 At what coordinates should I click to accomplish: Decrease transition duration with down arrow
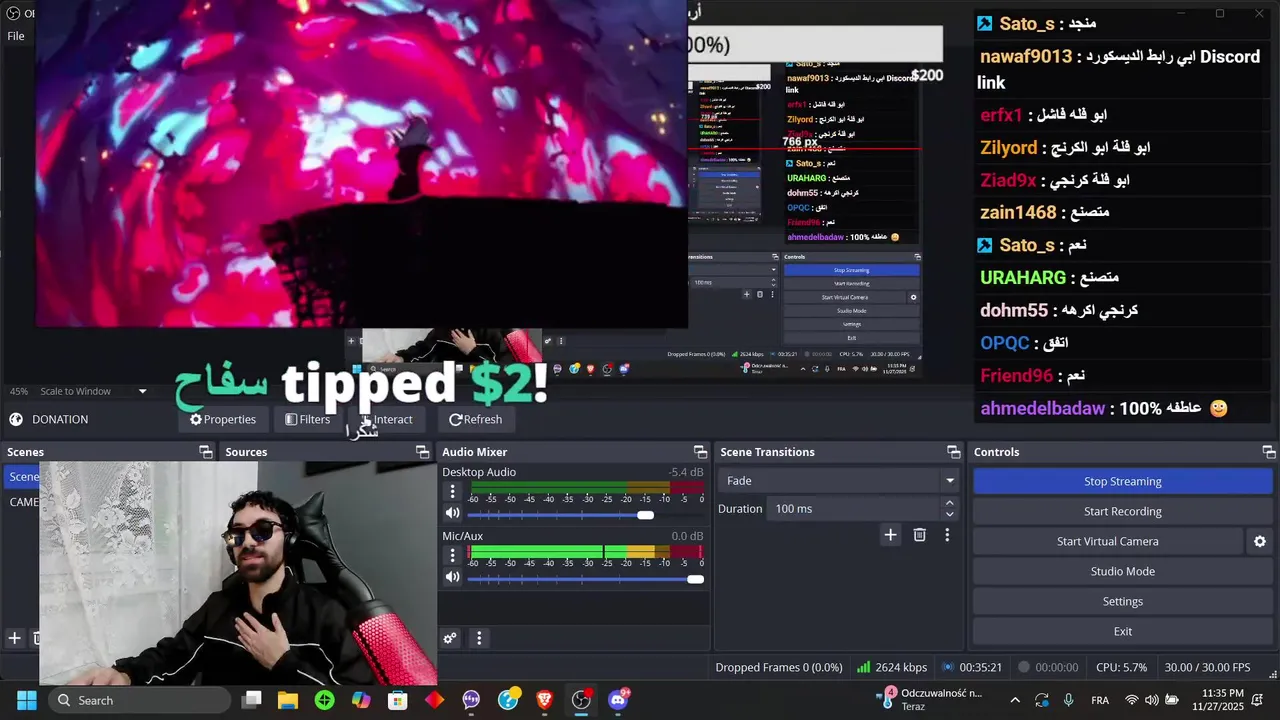[949, 515]
